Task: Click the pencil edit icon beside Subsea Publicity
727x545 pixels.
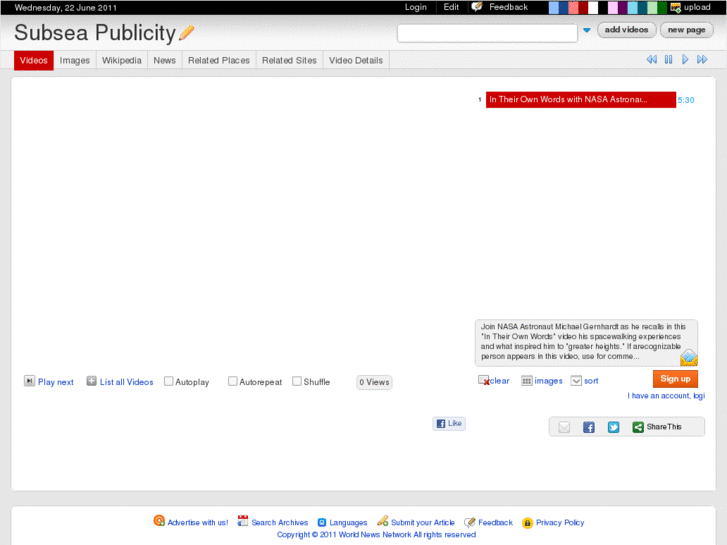Action: 186,32
